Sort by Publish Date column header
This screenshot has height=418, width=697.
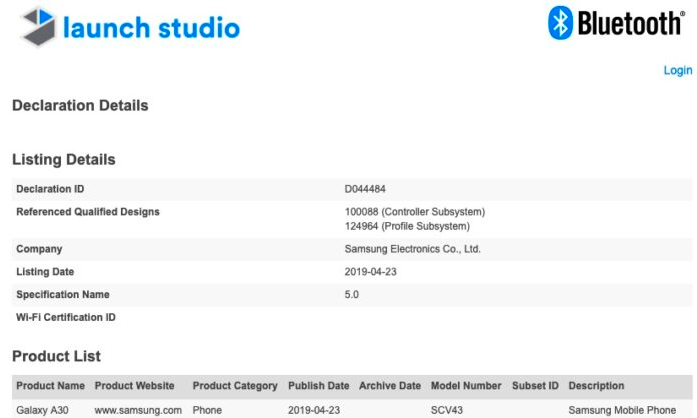318,386
